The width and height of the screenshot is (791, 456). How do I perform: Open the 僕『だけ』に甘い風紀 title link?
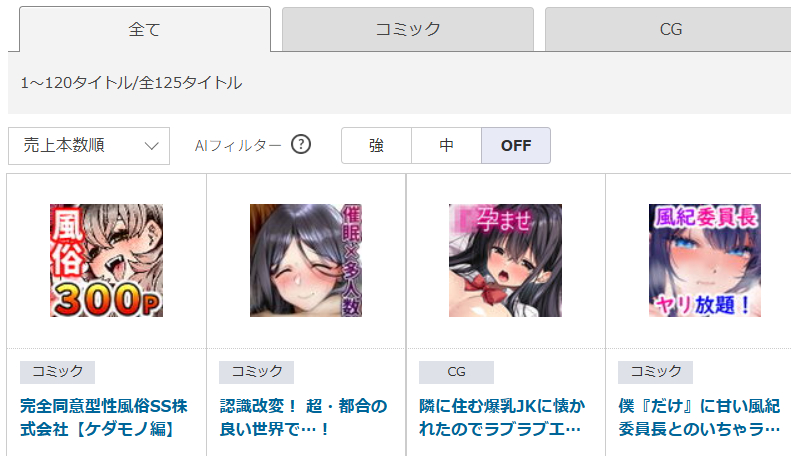(x=699, y=418)
